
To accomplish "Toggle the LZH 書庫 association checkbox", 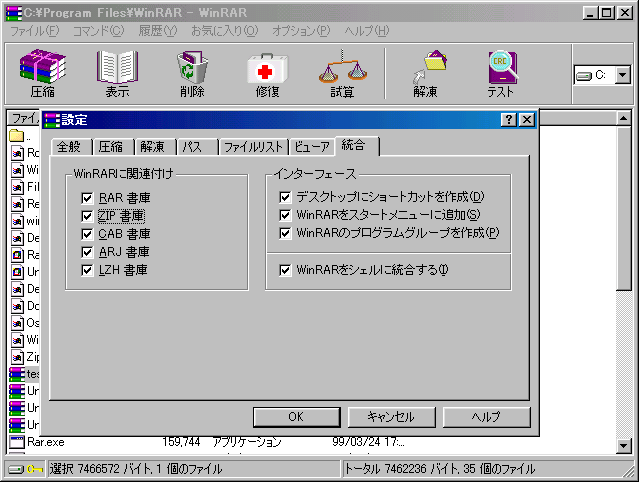I will click(87, 270).
